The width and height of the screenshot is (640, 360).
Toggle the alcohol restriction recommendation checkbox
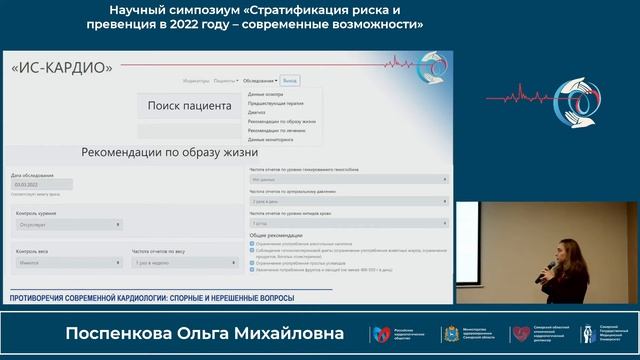tap(252, 244)
